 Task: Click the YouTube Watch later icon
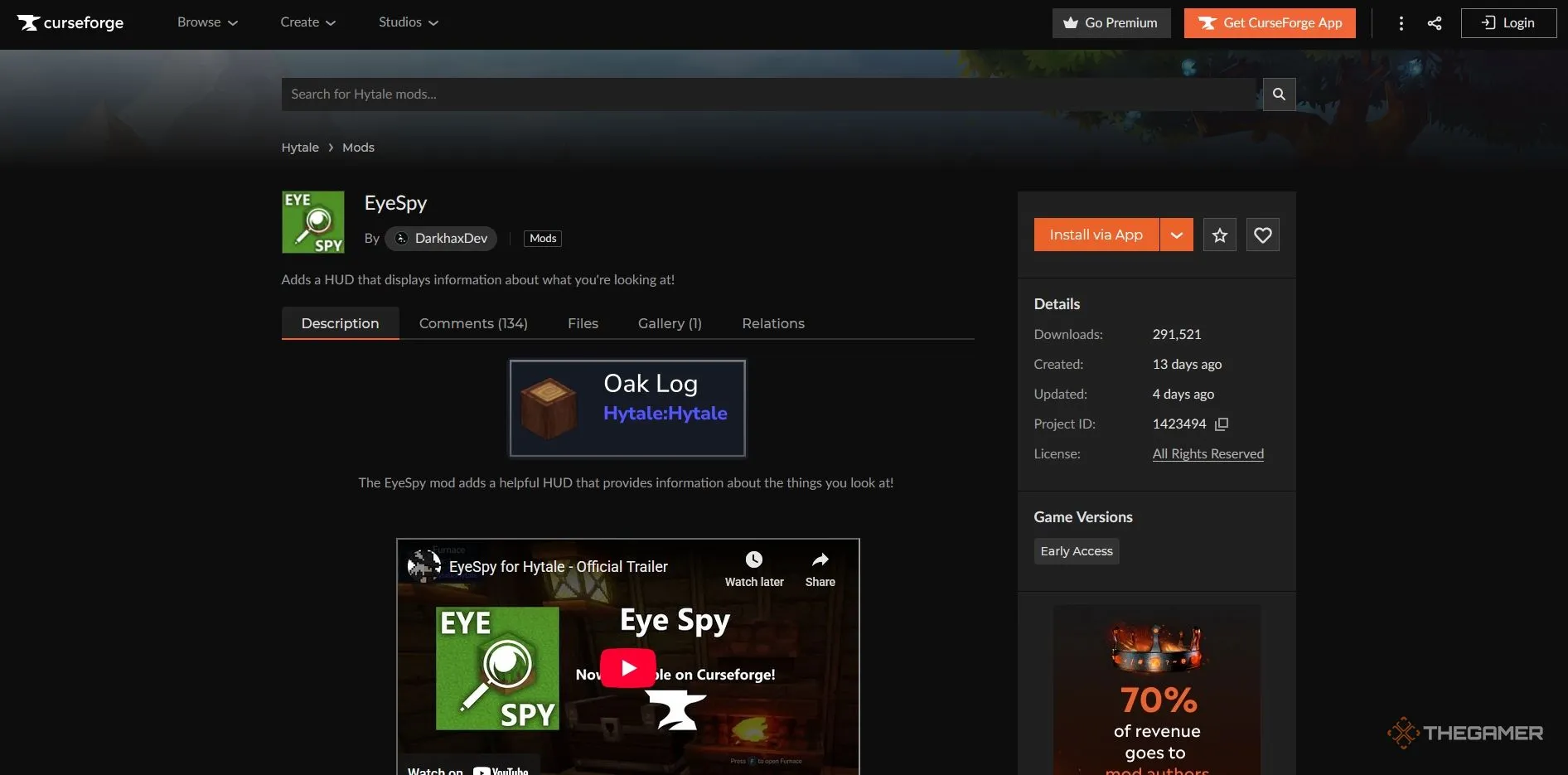[753, 560]
